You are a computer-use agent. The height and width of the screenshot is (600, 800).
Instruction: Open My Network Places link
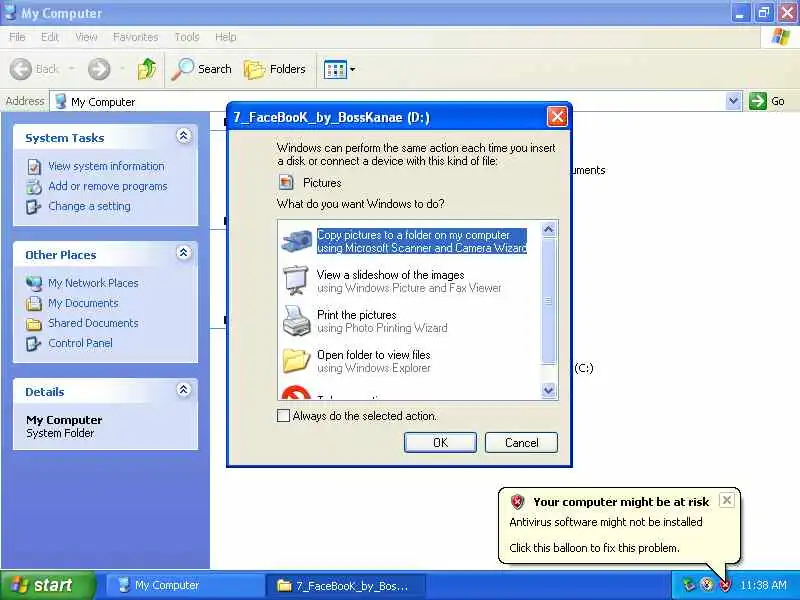click(93, 283)
